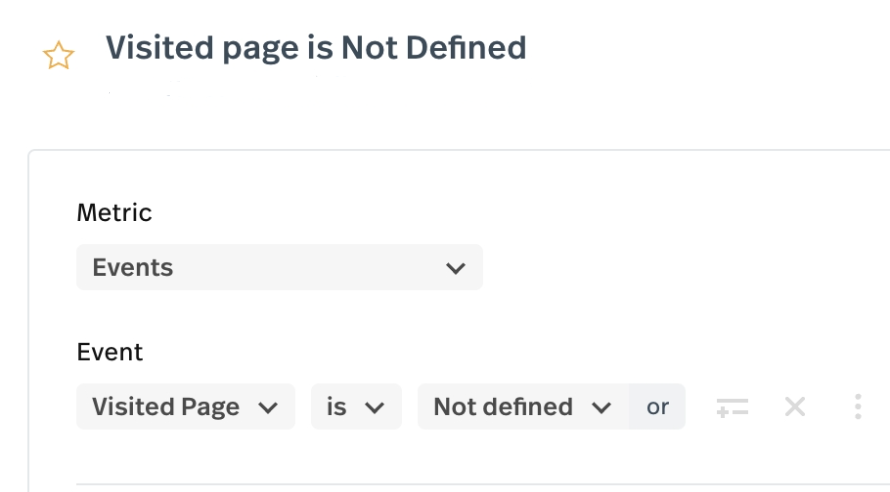Add an "or" condition
Screen dimensions: 890x492
658,407
